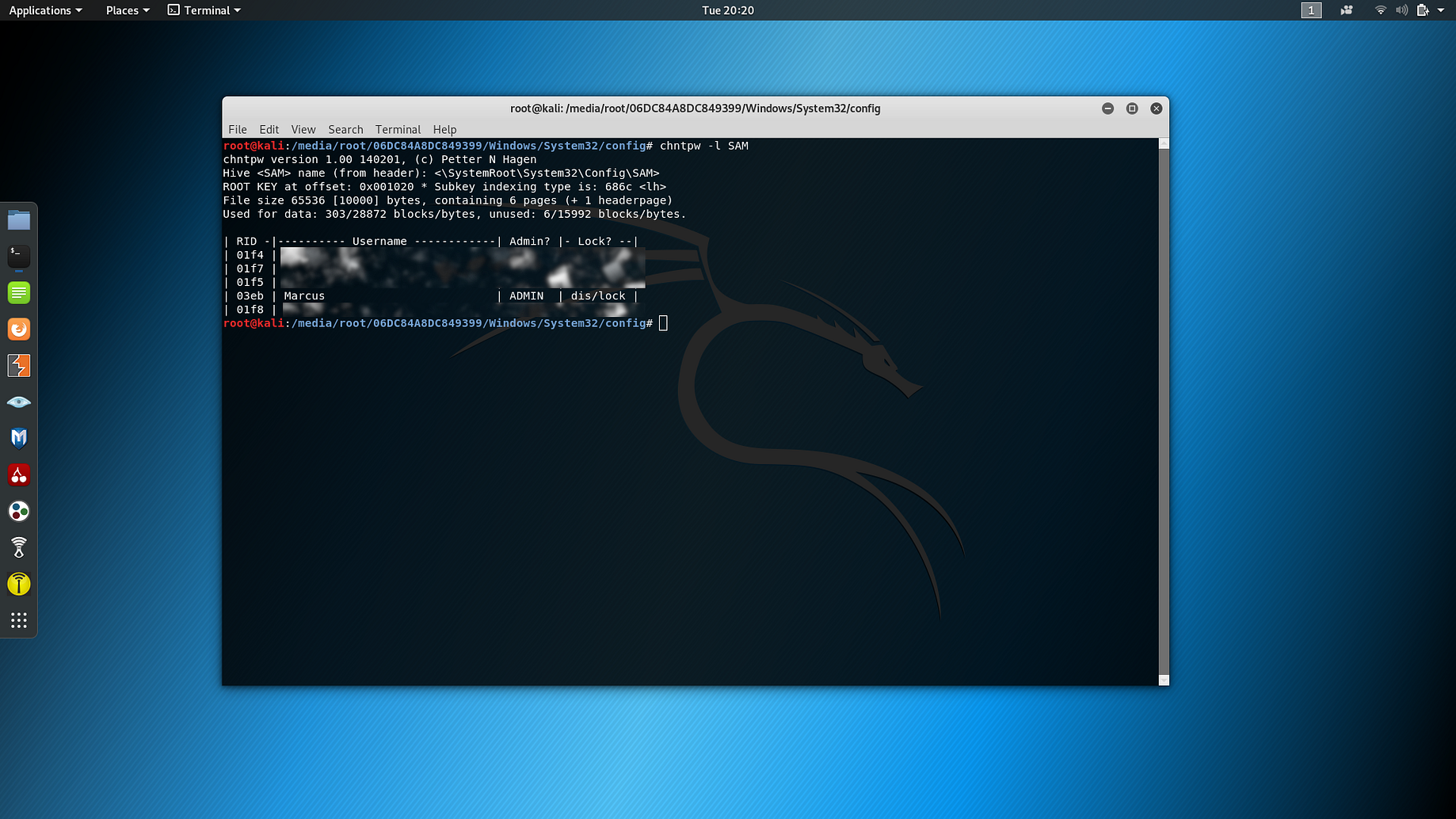Open the terminal's Help menu

tap(444, 130)
